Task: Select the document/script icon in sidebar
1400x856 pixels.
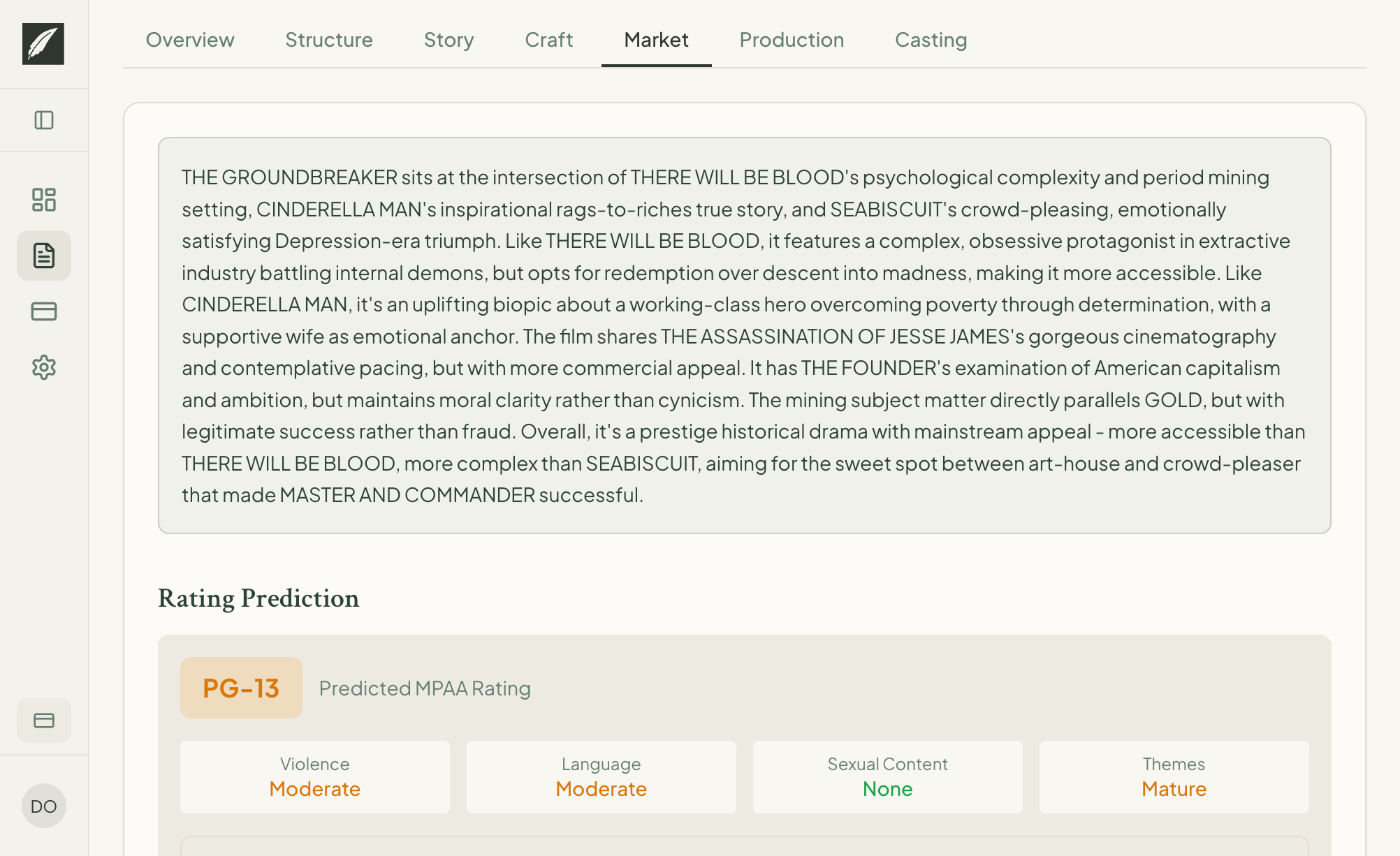Action: coord(44,256)
